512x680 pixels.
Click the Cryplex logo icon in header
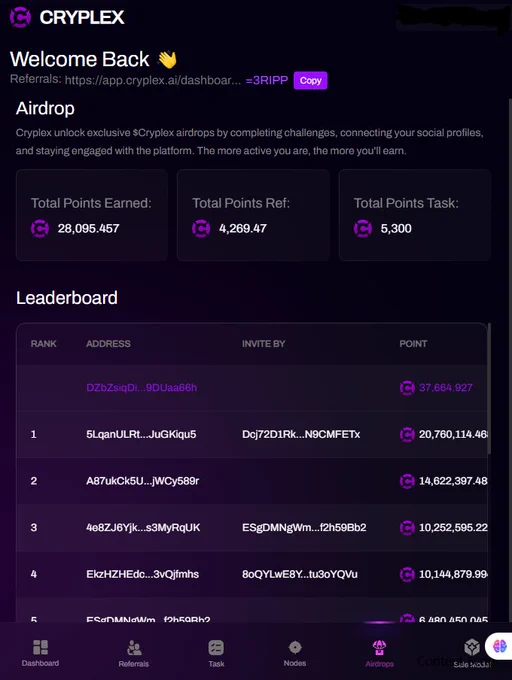(20, 17)
